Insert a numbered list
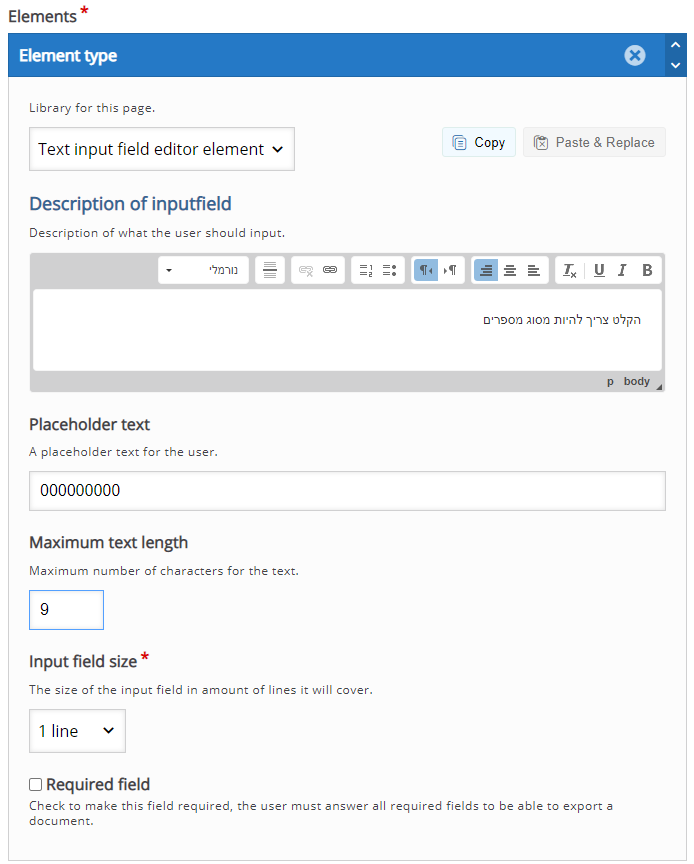Image resolution: width=694 pixels, height=864 pixels. pos(365,270)
